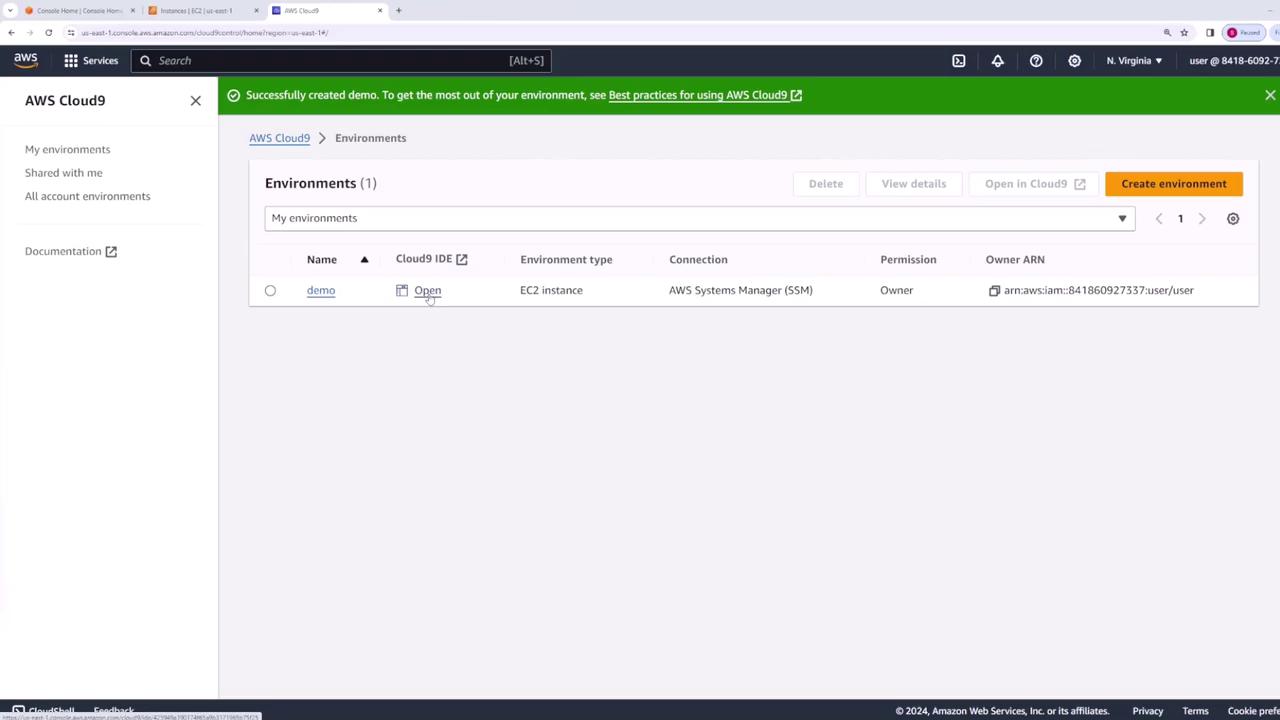The image size is (1280, 720).
Task: Select the AWS Cloud9 browser tab
Action: [x=327, y=11]
